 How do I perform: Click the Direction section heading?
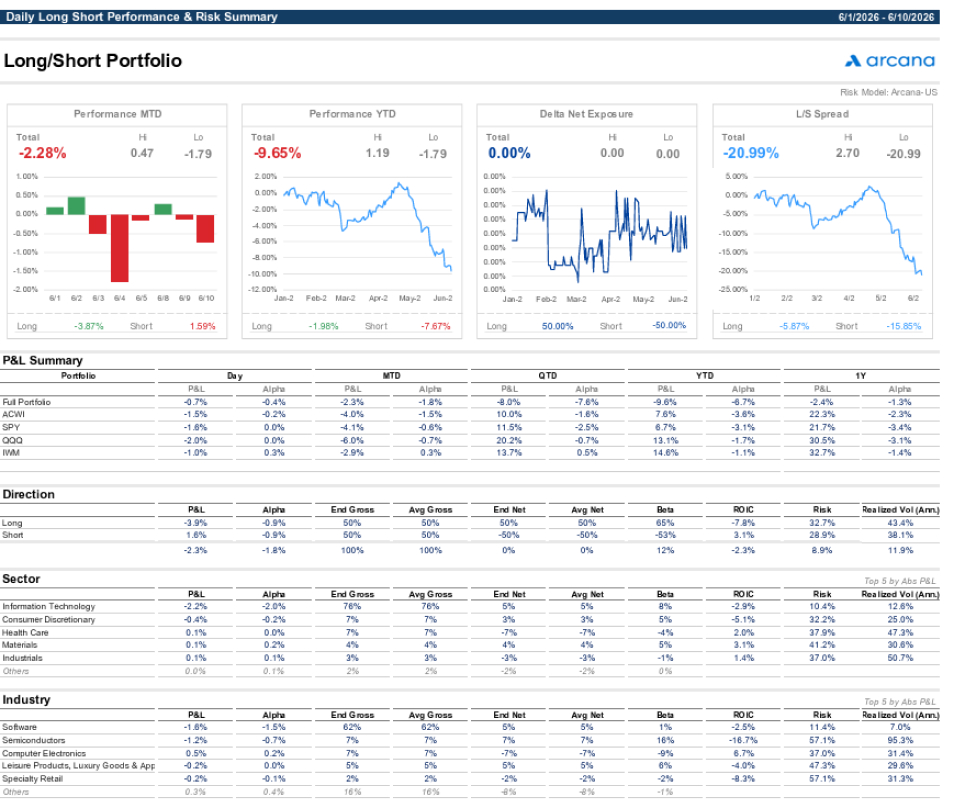[28, 495]
